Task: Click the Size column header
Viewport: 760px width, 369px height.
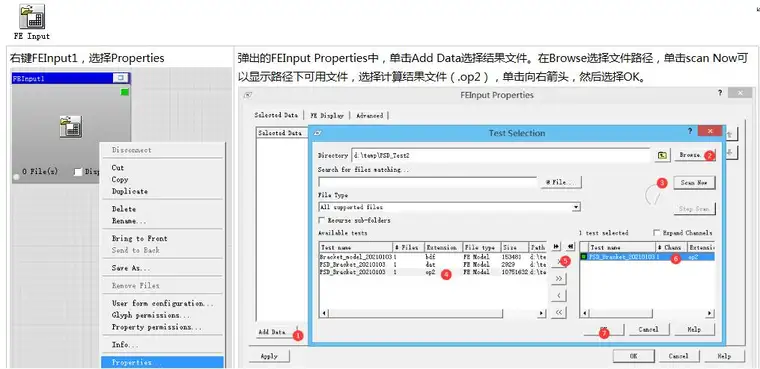Action: [514, 247]
